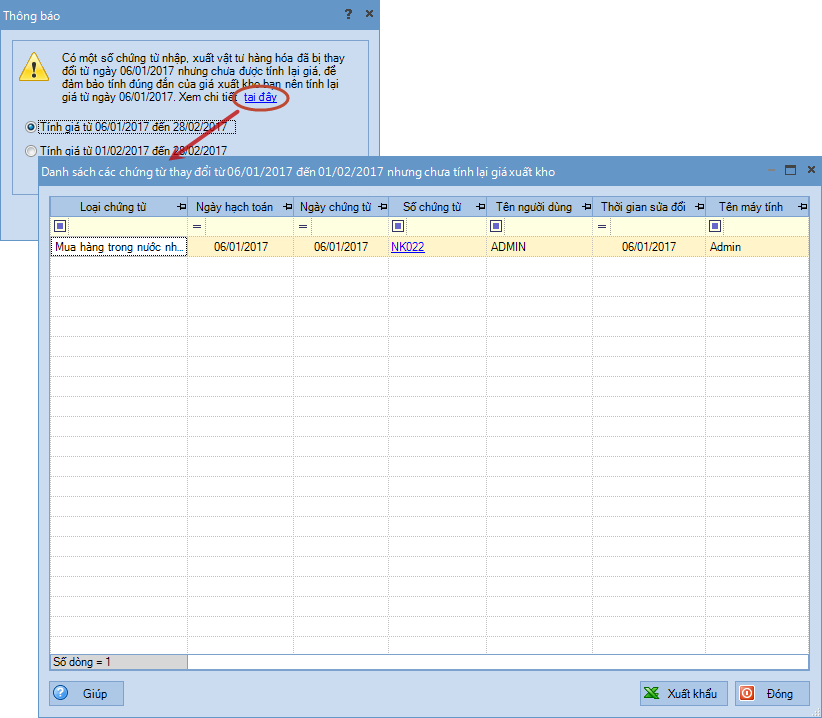Click the 'Số dòng = 1' summary cell
Image resolution: width=822 pixels, height=718 pixels.
119,662
